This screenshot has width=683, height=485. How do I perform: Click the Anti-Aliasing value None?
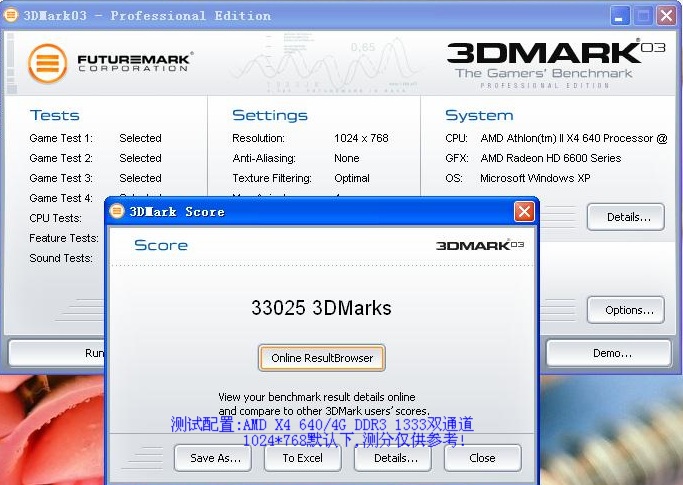coord(347,158)
